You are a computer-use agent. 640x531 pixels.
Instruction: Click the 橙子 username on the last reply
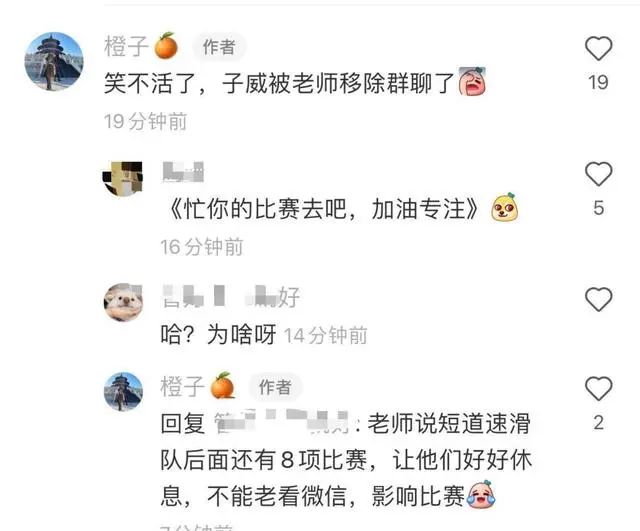[x=182, y=386]
